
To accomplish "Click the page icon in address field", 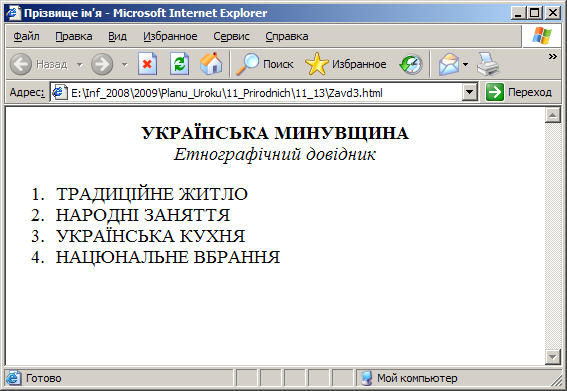I will pyautogui.click(x=60, y=93).
